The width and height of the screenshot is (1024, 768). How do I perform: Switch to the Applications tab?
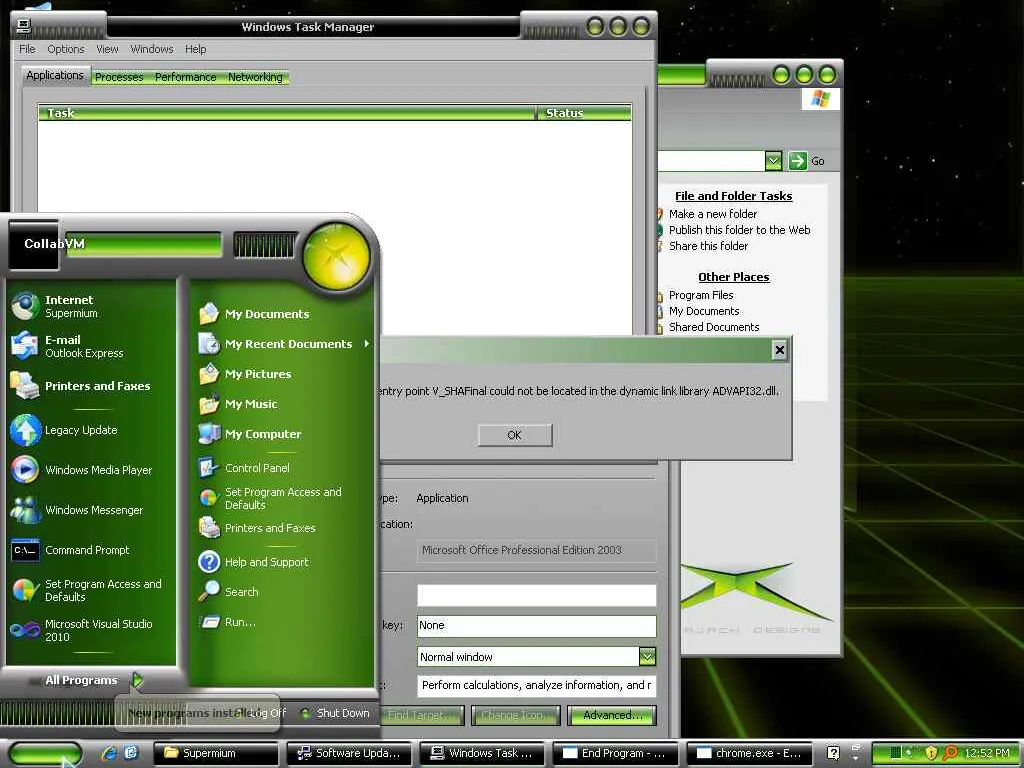[55, 75]
